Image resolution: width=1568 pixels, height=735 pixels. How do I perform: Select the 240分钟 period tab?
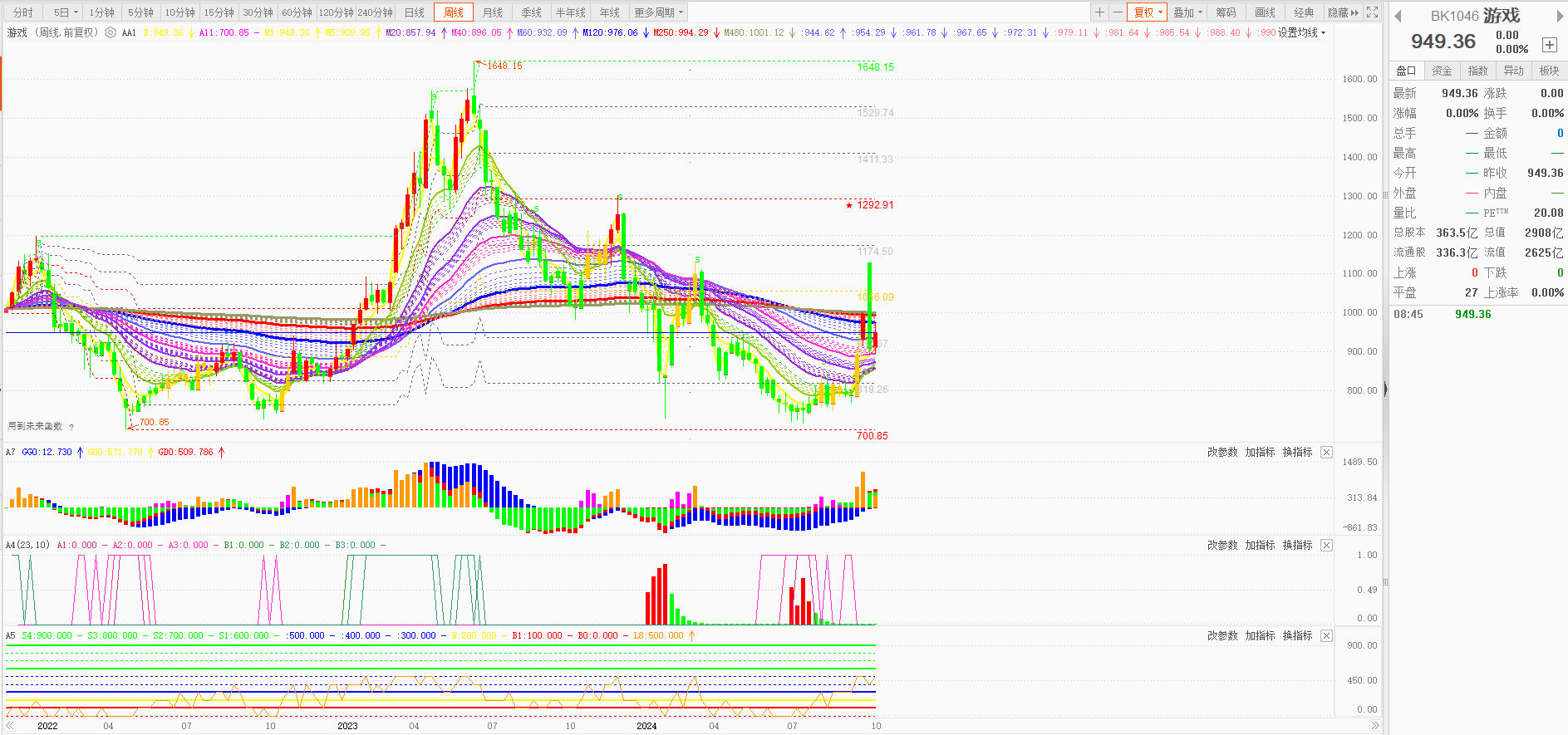coord(376,12)
